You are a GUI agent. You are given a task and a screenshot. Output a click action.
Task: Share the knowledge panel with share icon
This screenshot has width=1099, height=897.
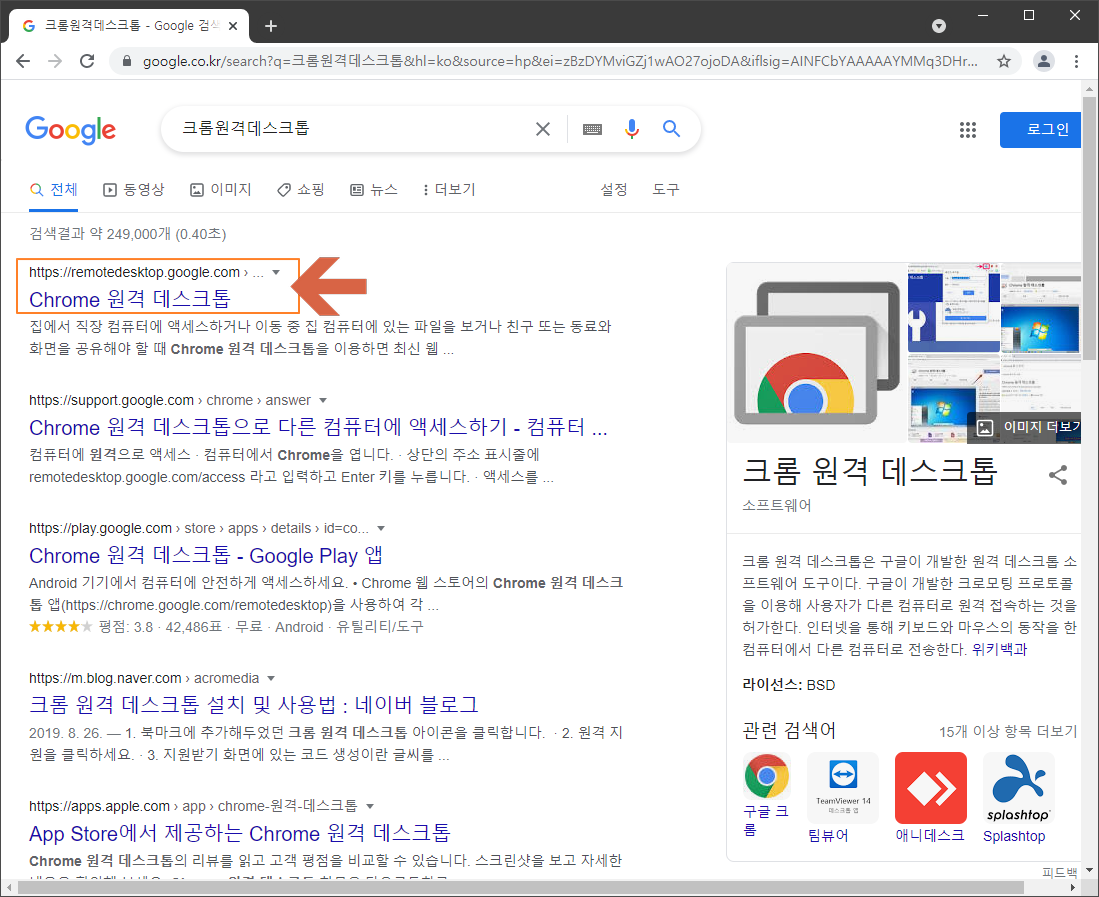1058,475
